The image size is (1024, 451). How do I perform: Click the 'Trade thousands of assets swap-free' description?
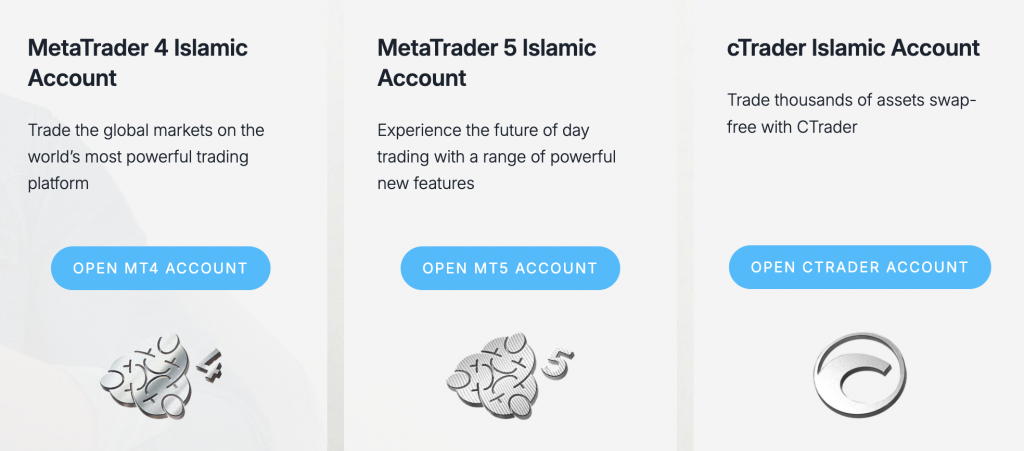851,114
